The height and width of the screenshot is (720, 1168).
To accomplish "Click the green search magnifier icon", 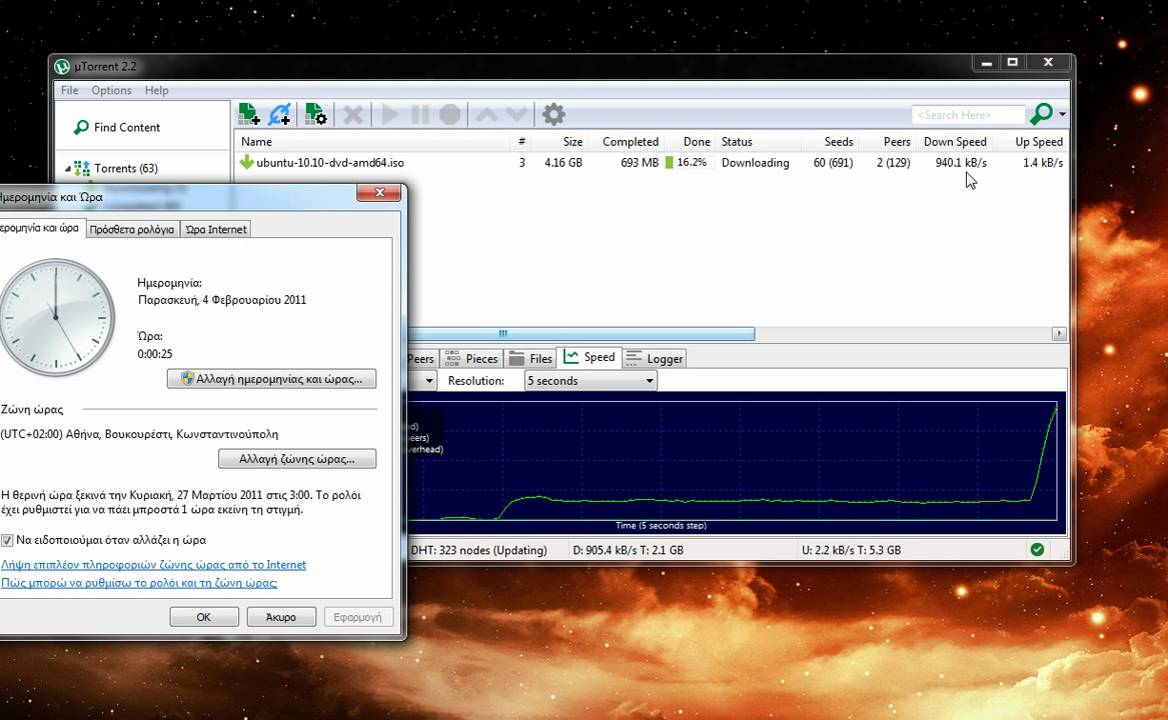I will (1041, 114).
